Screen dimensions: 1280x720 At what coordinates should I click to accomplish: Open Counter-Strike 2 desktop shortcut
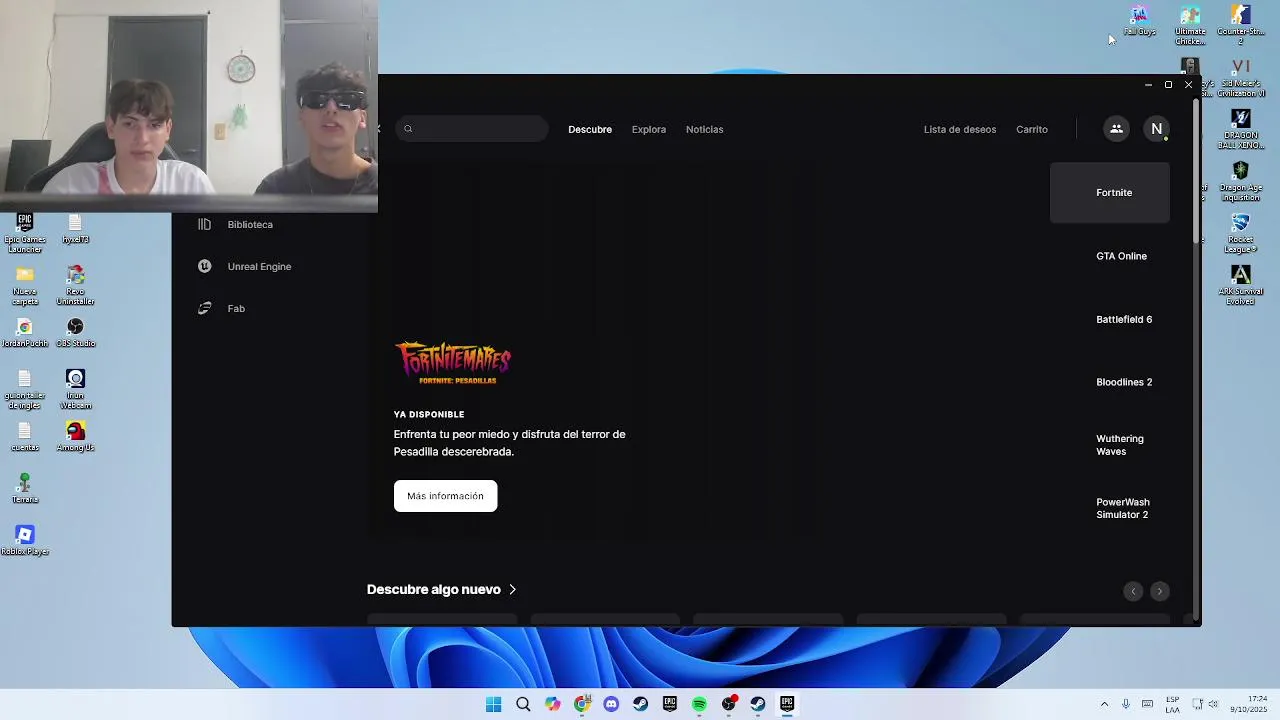pyautogui.click(x=1241, y=26)
